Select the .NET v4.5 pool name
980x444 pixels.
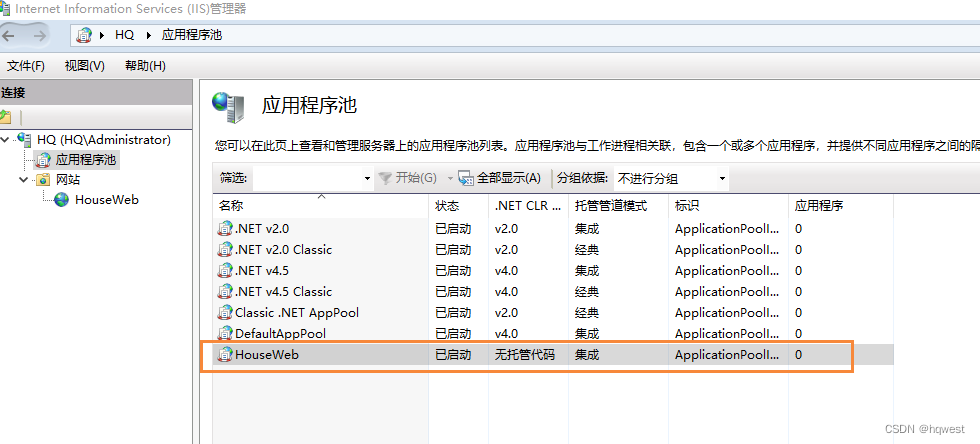(262, 271)
